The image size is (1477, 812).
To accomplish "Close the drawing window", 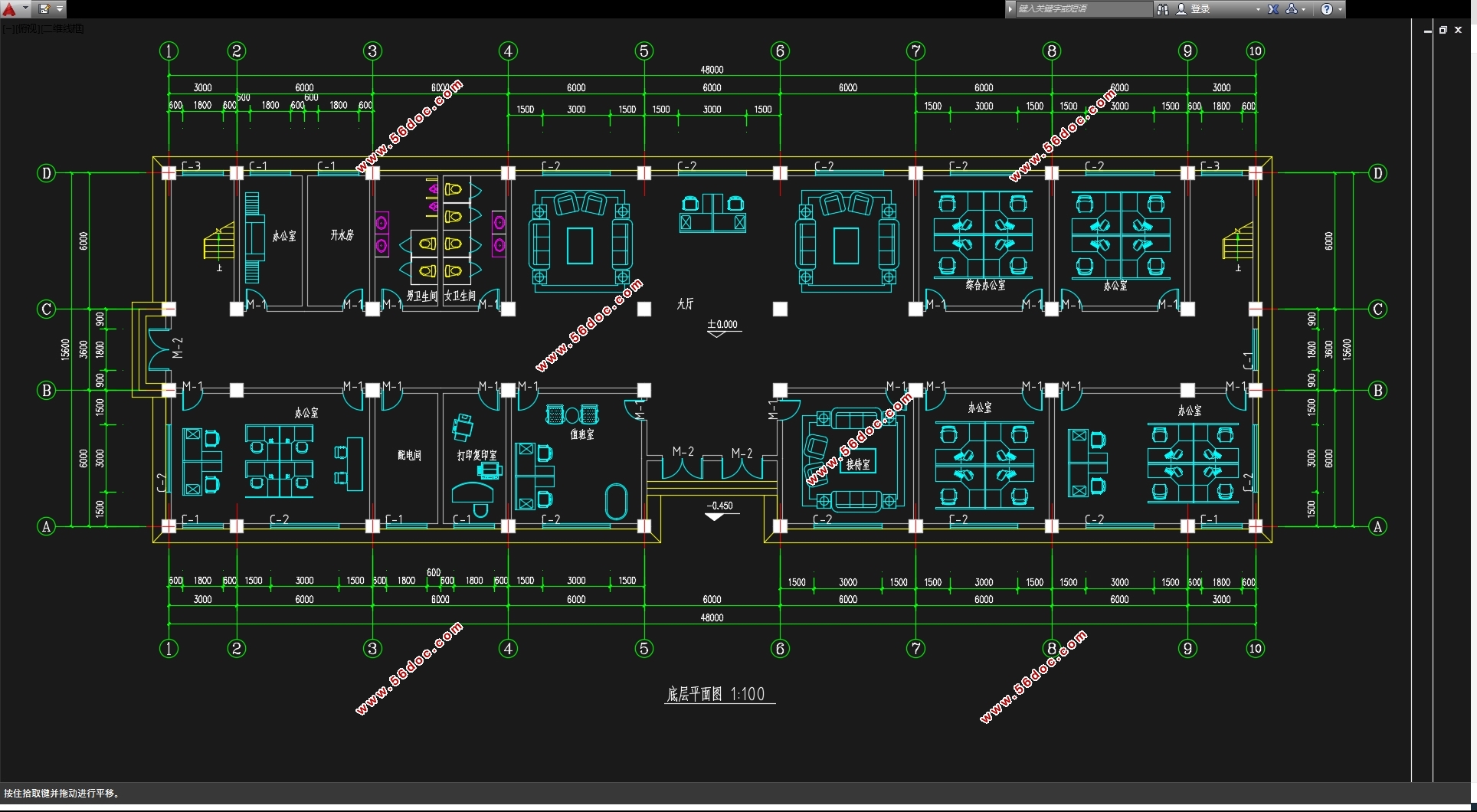I will [1459, 30].
